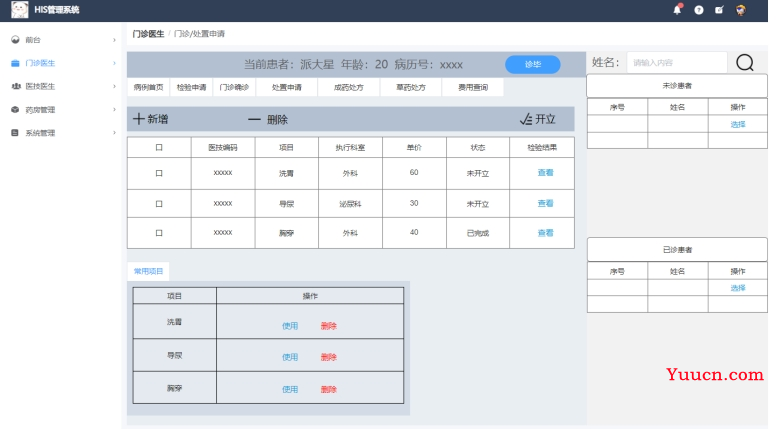Viewport: 776px width, 429px height.
Task: Delete the common item 洗胃
Action: coord(329,326)
